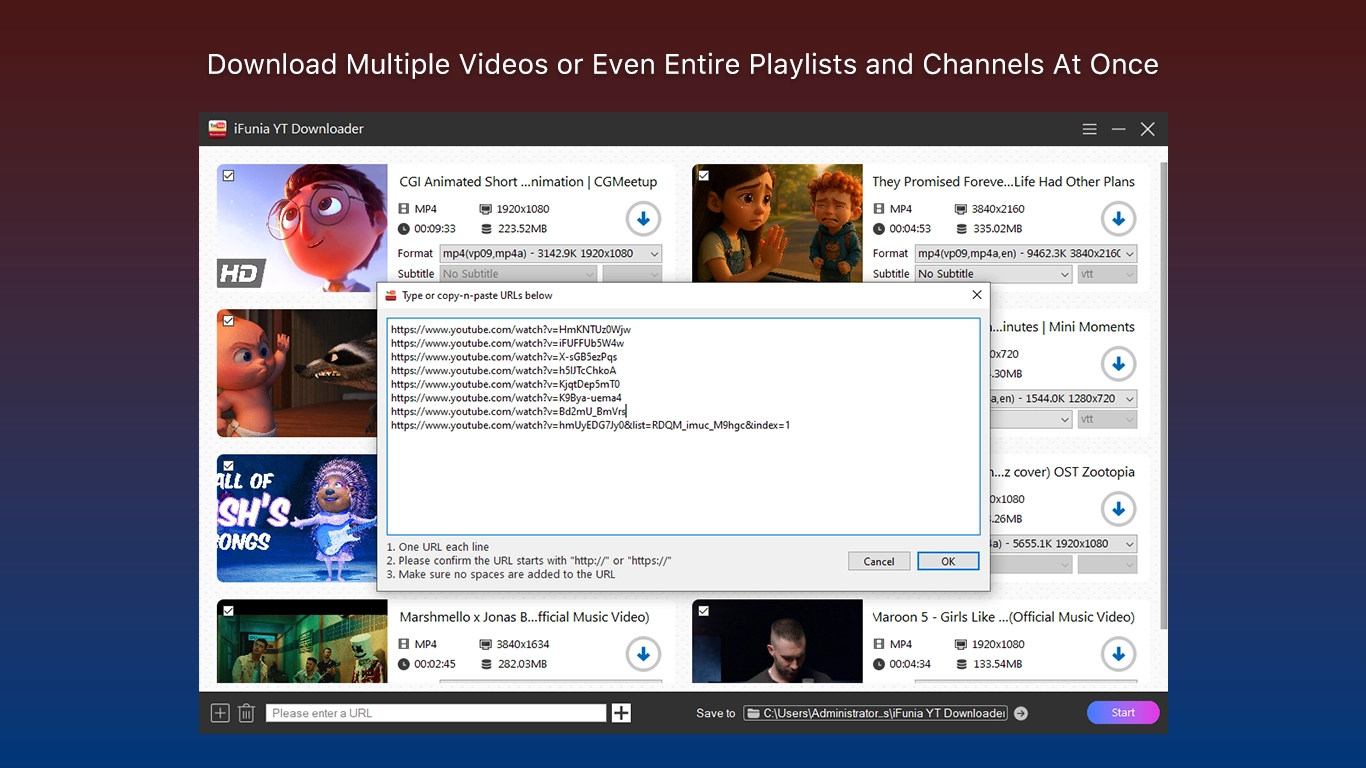Click the save path folder icon
Viewport: 1366px width, 768px height.
752,713
